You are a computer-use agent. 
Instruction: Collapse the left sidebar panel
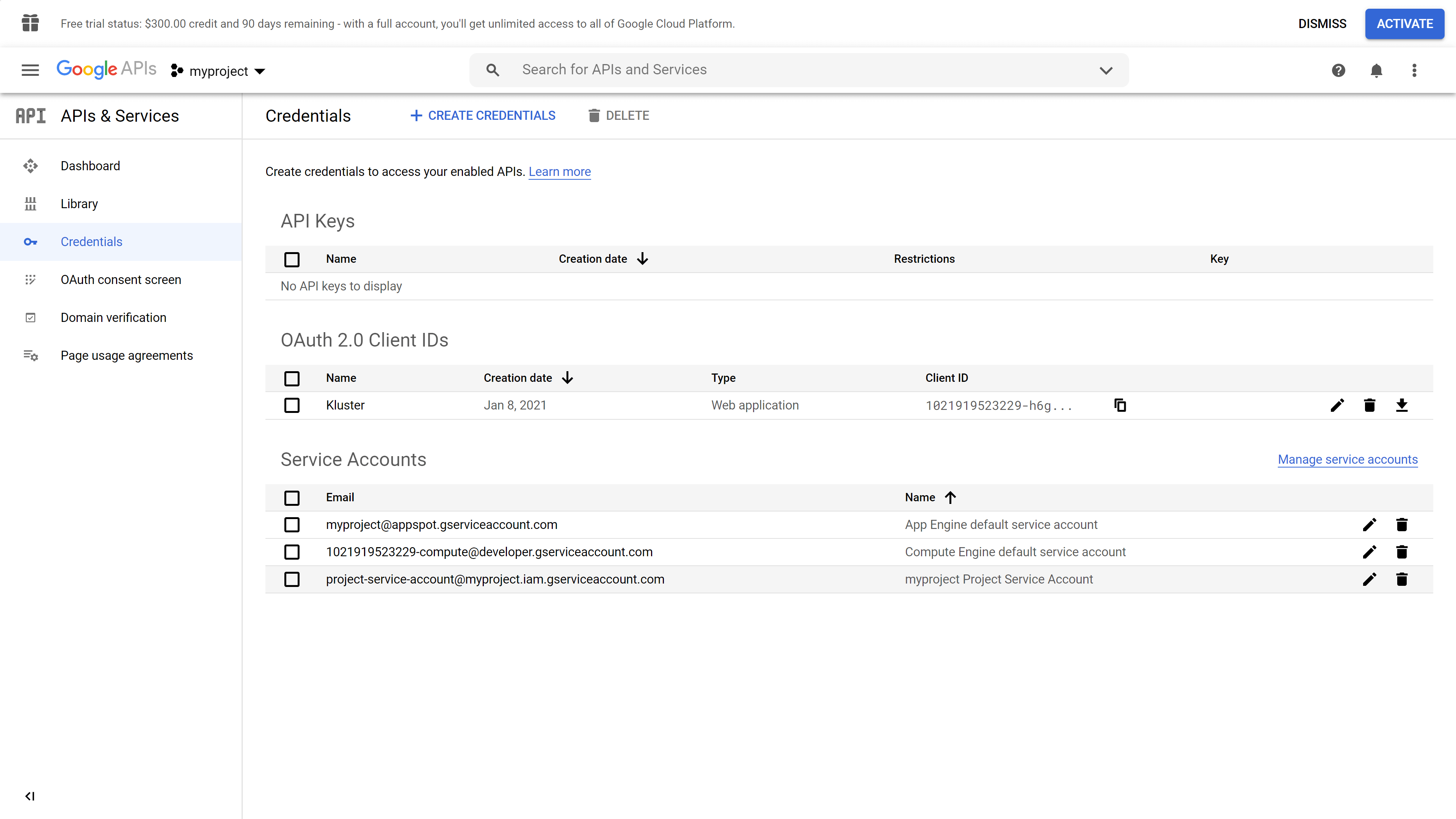[x=30, y=796]
